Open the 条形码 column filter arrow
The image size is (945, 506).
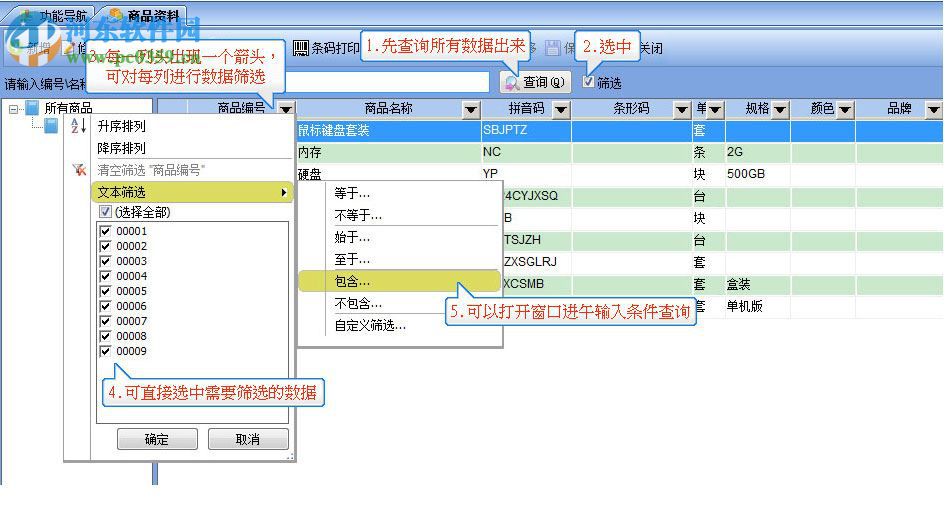point(682,109)
